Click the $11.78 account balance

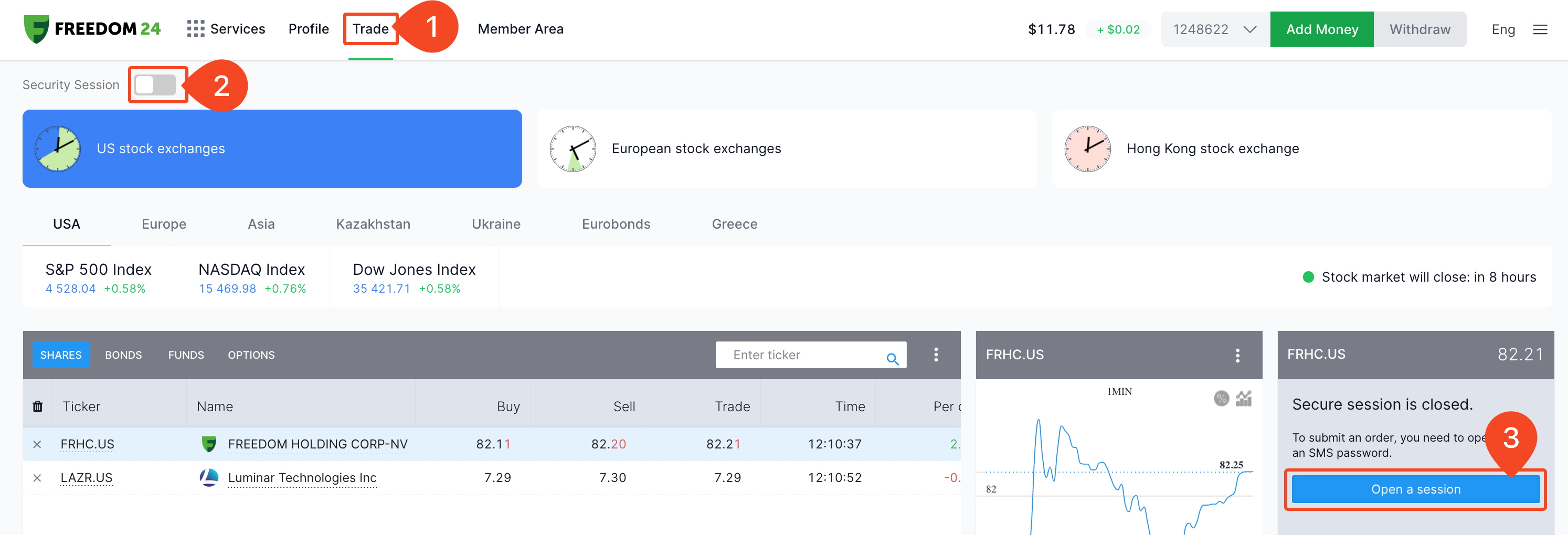(1051, 29)
